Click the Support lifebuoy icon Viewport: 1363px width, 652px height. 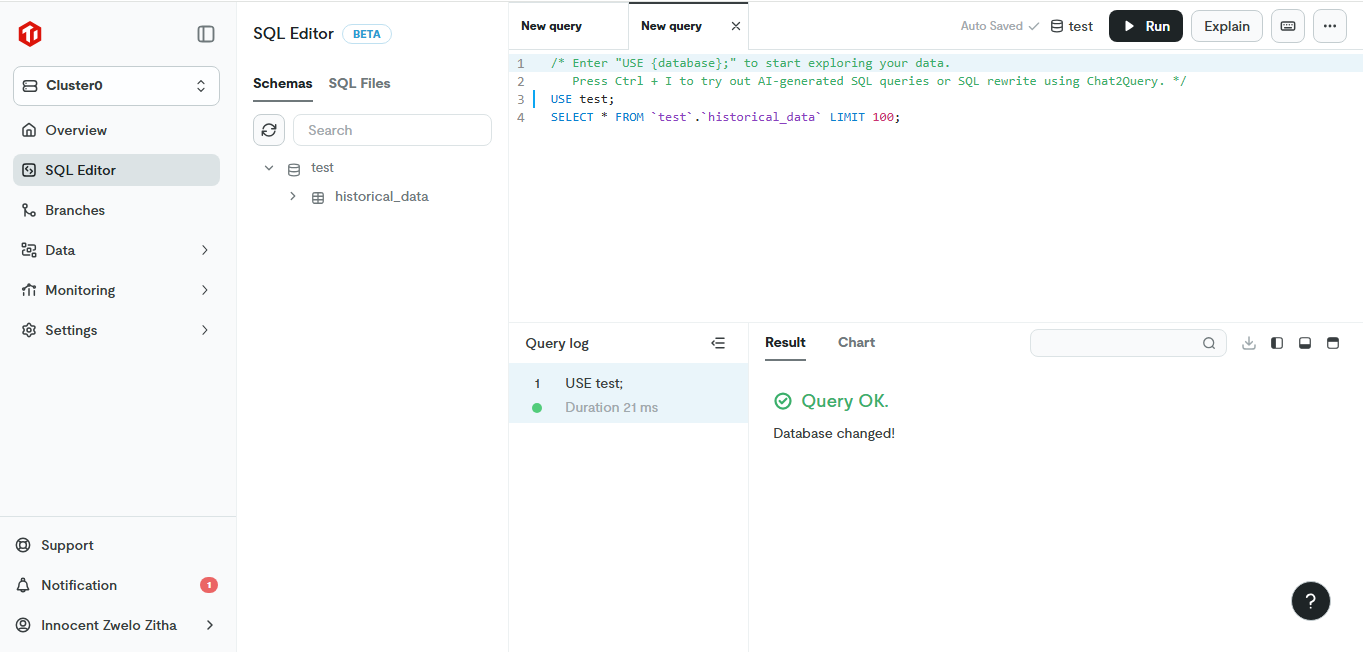(23, 545)
